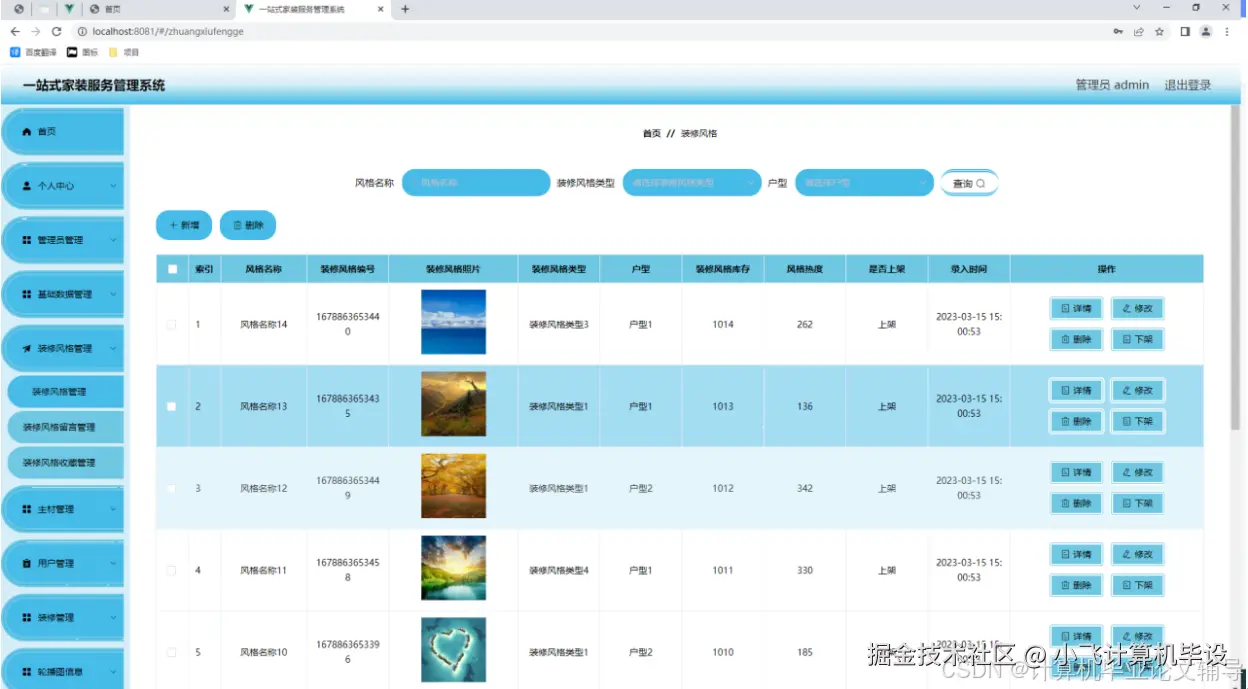Toggle the browser side panel icon
This screenshot has height=689, width=1248.
click(x=1185, y=31)
